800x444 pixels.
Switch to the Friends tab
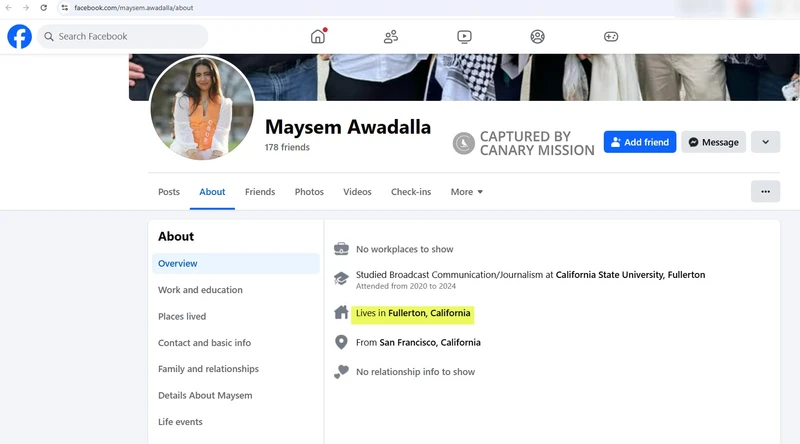click(260, 192)
